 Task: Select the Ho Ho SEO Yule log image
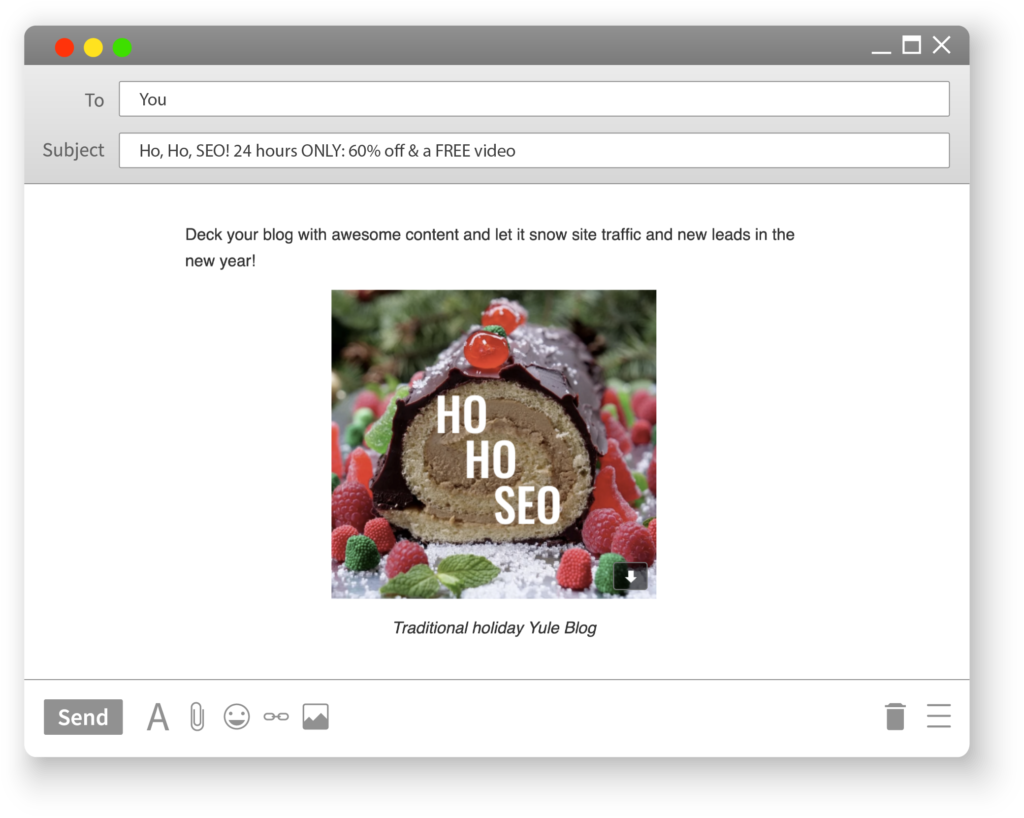click(x=493, y=443)
